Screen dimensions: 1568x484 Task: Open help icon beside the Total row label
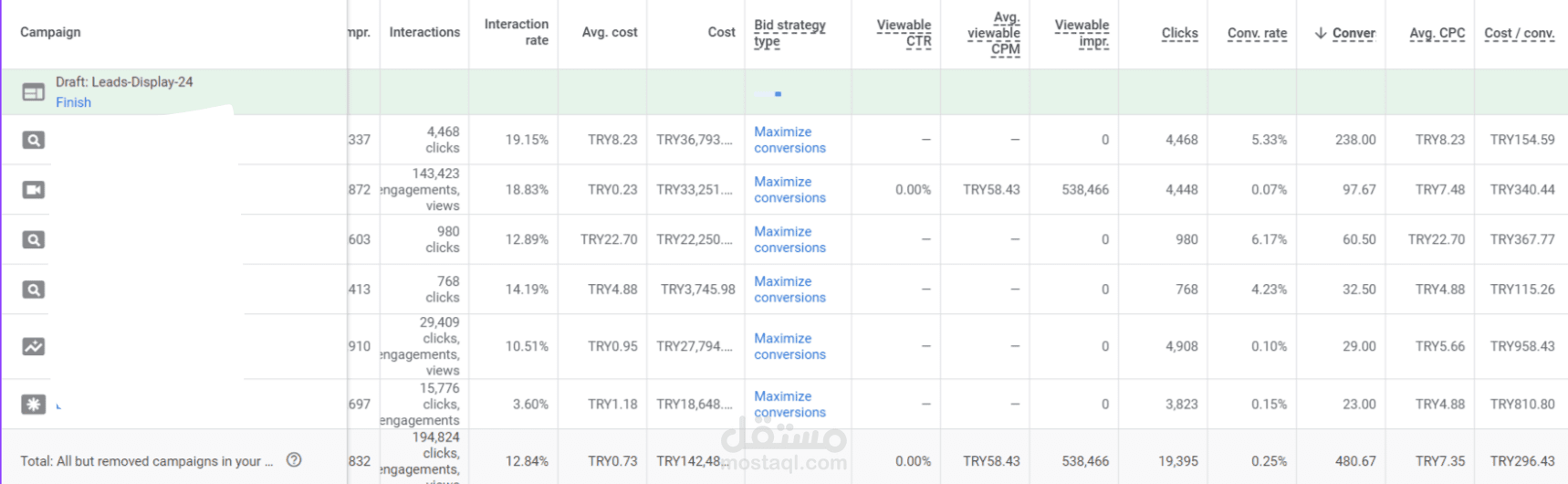click(x=294, y=460)
